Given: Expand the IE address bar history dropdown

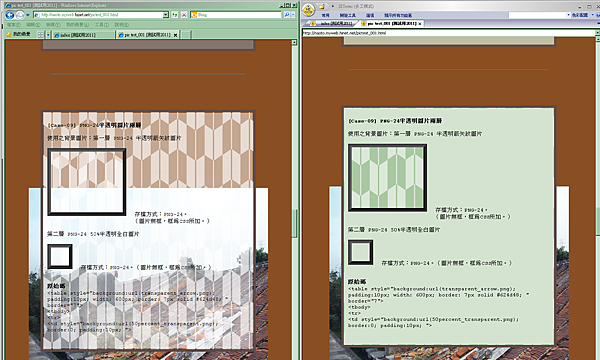Looking at the screenshot, I should tap(166, 15).
